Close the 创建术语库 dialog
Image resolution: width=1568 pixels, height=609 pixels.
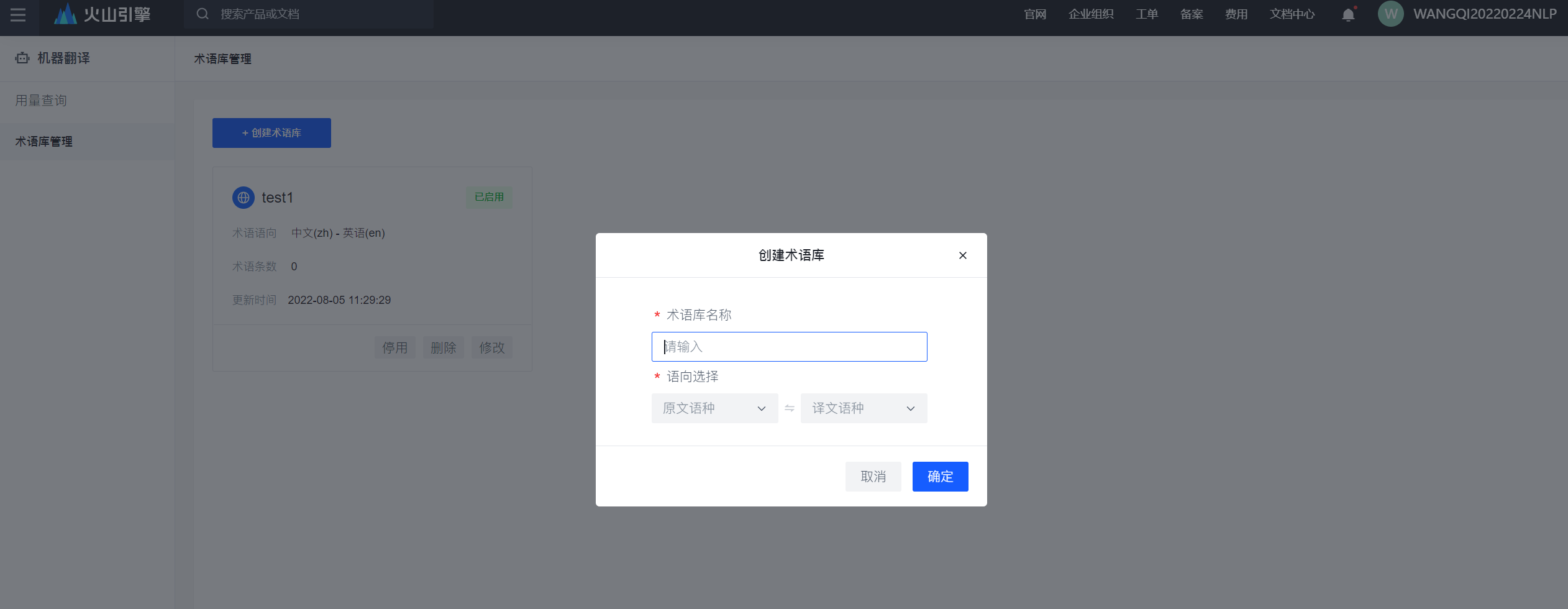tap(963, 255)
